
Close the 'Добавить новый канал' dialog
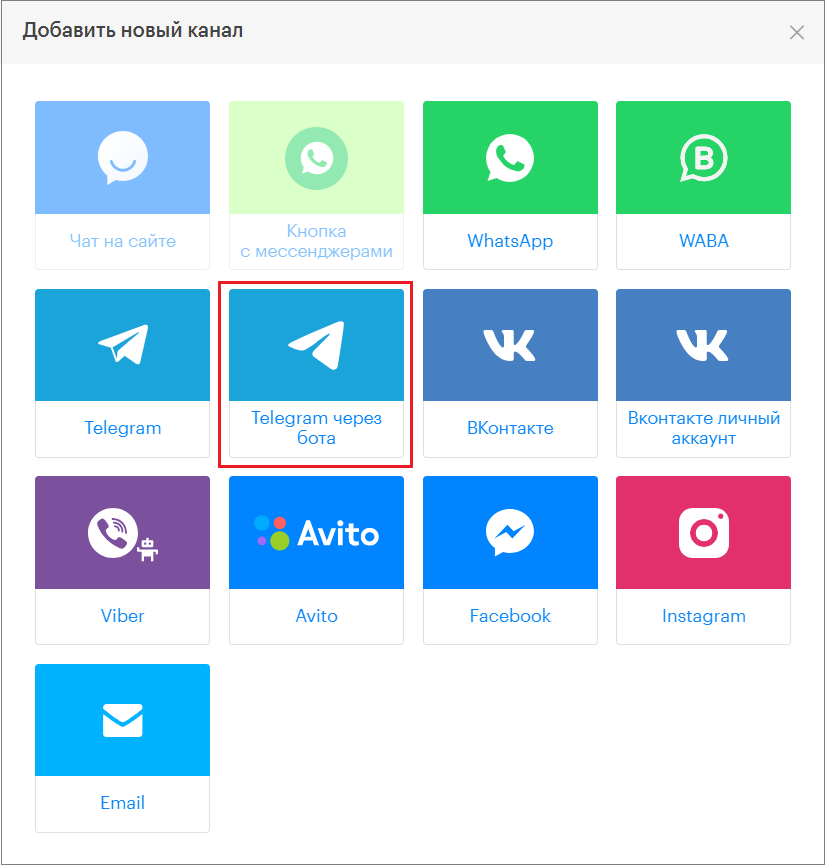[x=796, y=33]
